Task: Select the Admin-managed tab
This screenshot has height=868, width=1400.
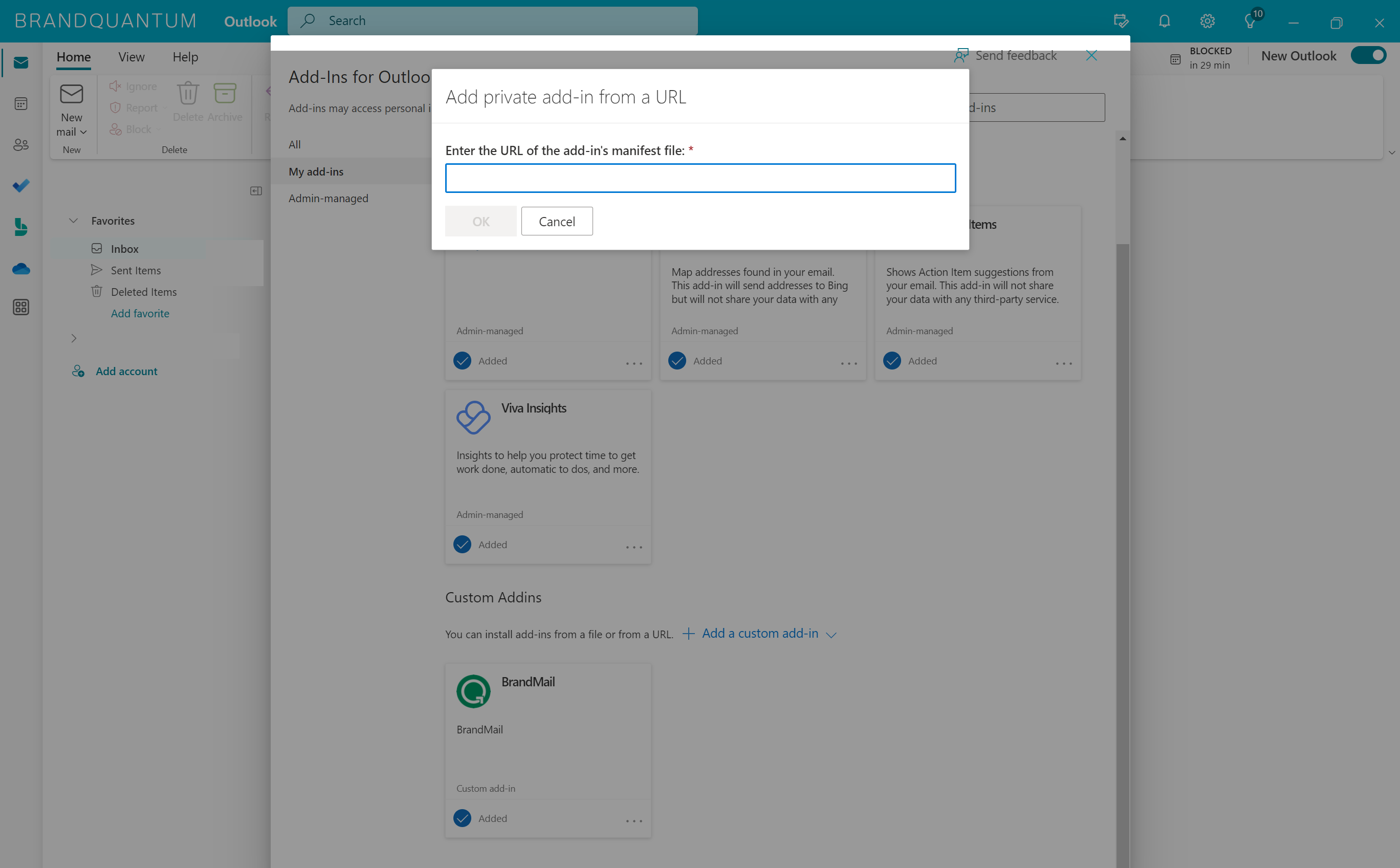Action: pos(327,197)
